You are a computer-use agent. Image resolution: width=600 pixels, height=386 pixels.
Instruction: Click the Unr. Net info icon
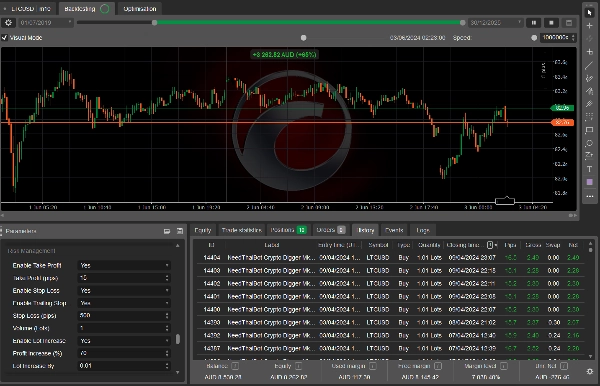[x=564, y=366]
